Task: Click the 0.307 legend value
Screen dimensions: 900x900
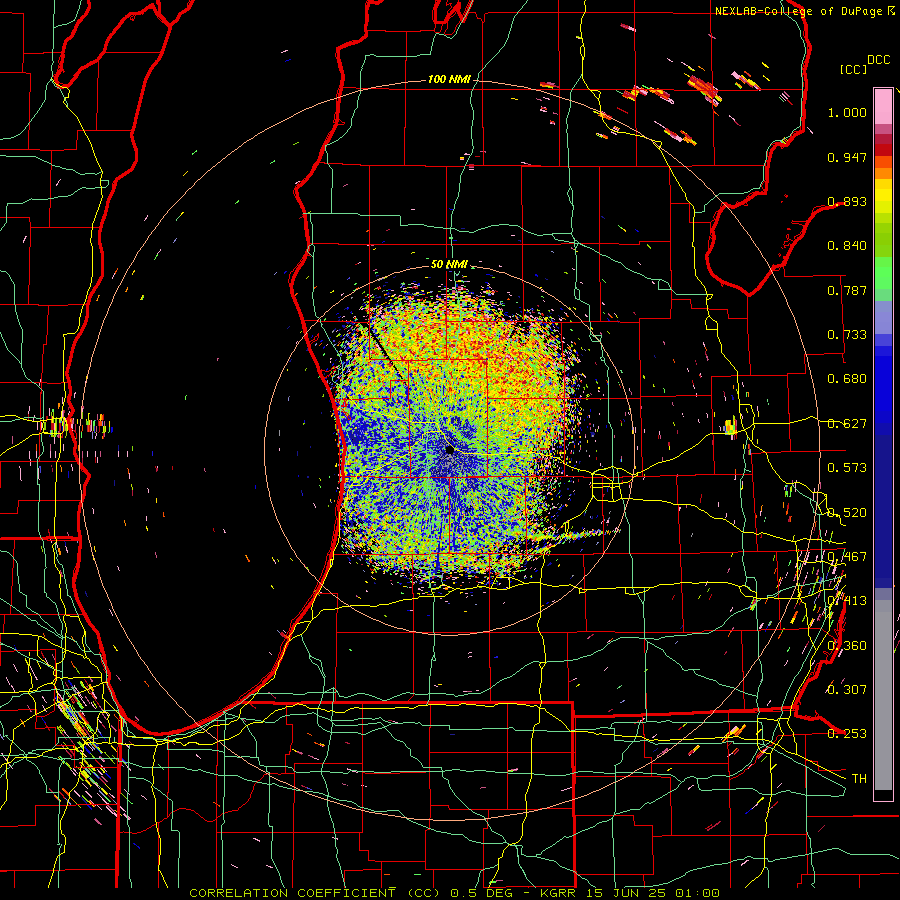Action: tap(847, 690)
